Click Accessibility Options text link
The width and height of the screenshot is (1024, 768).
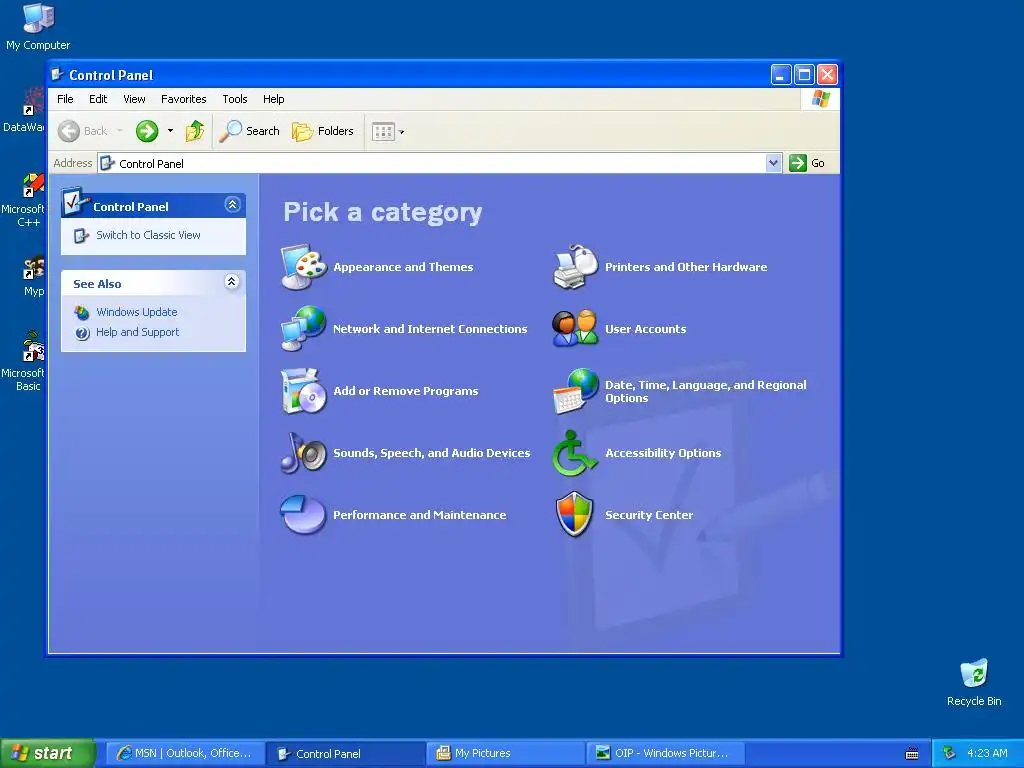tap(663, 453)
